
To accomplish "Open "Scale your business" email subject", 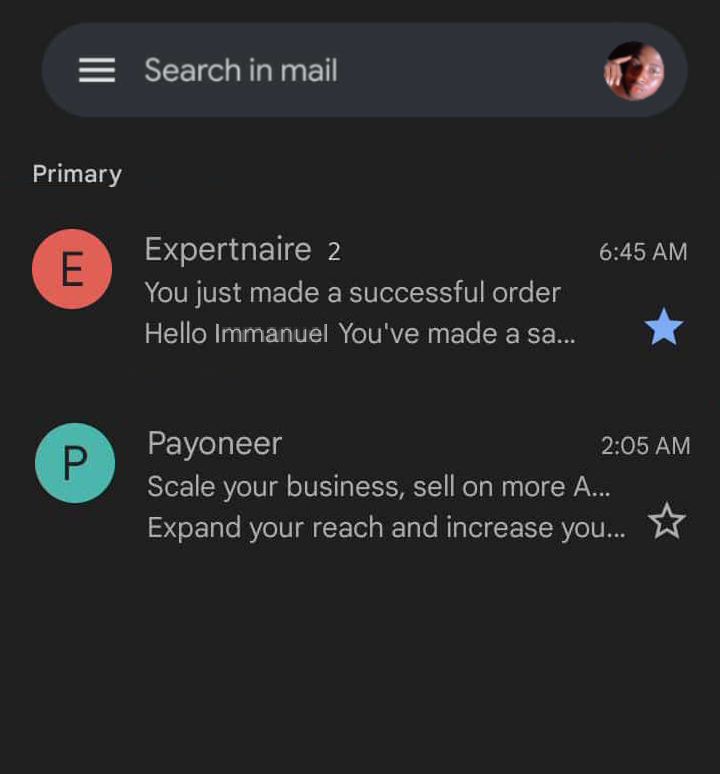I will click(378, 487).
